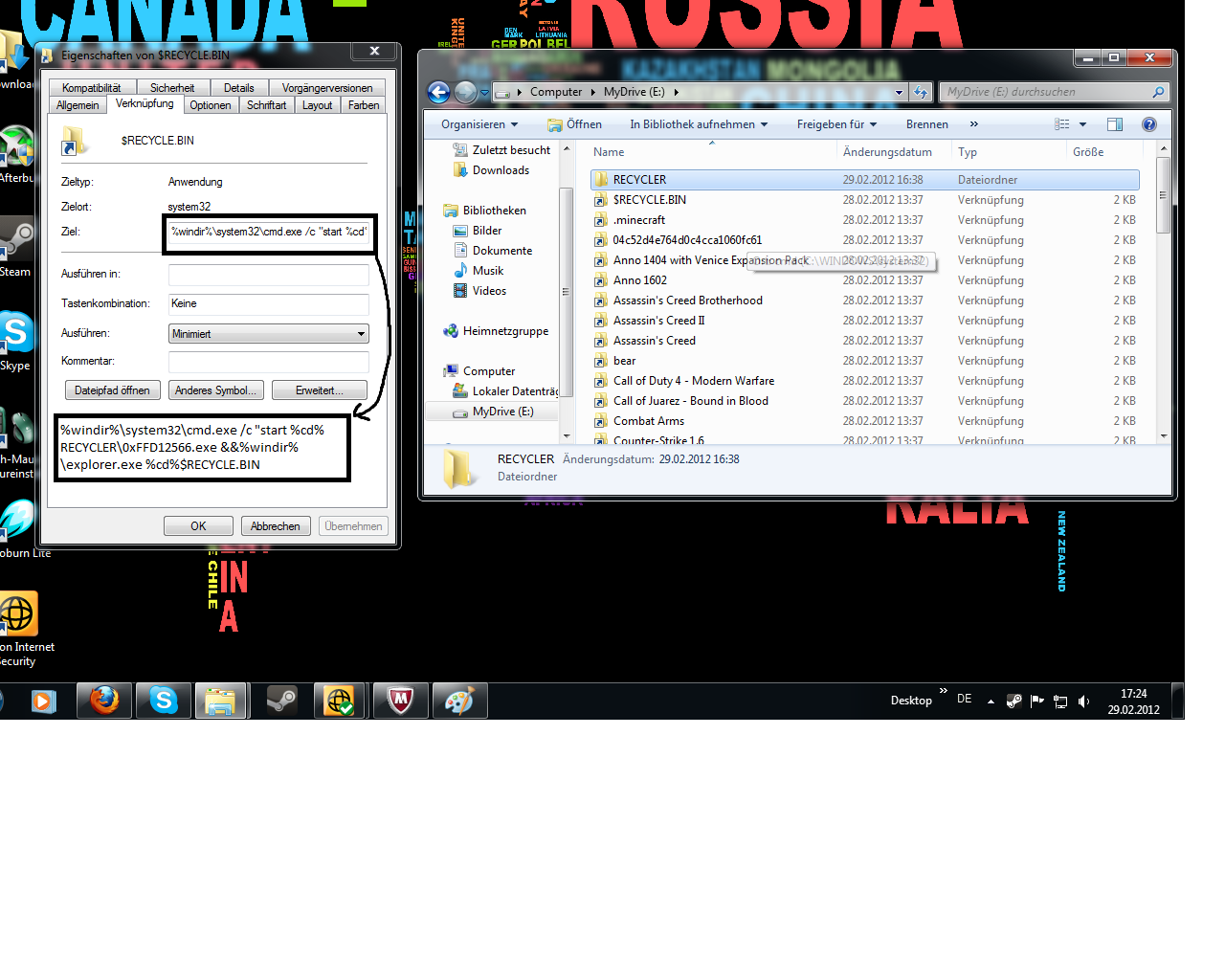Viewport: 1225px width, 980px height.
Task: Open Explorer help question mark icon
Action: click(1149, 124)
